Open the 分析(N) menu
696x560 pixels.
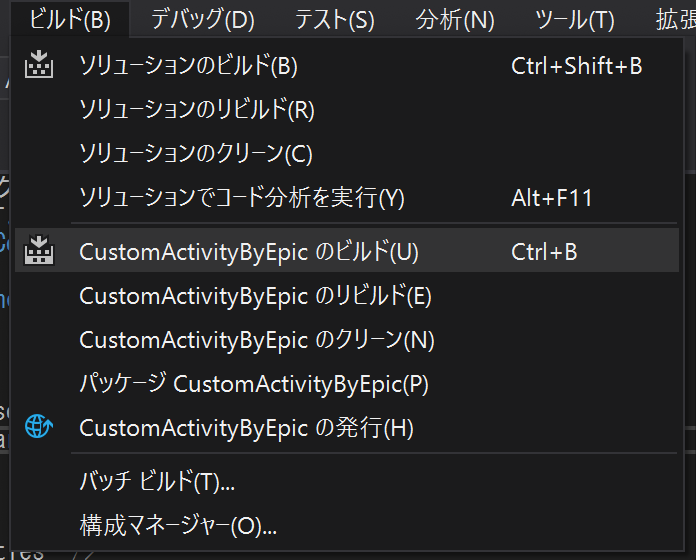[455, 19]
